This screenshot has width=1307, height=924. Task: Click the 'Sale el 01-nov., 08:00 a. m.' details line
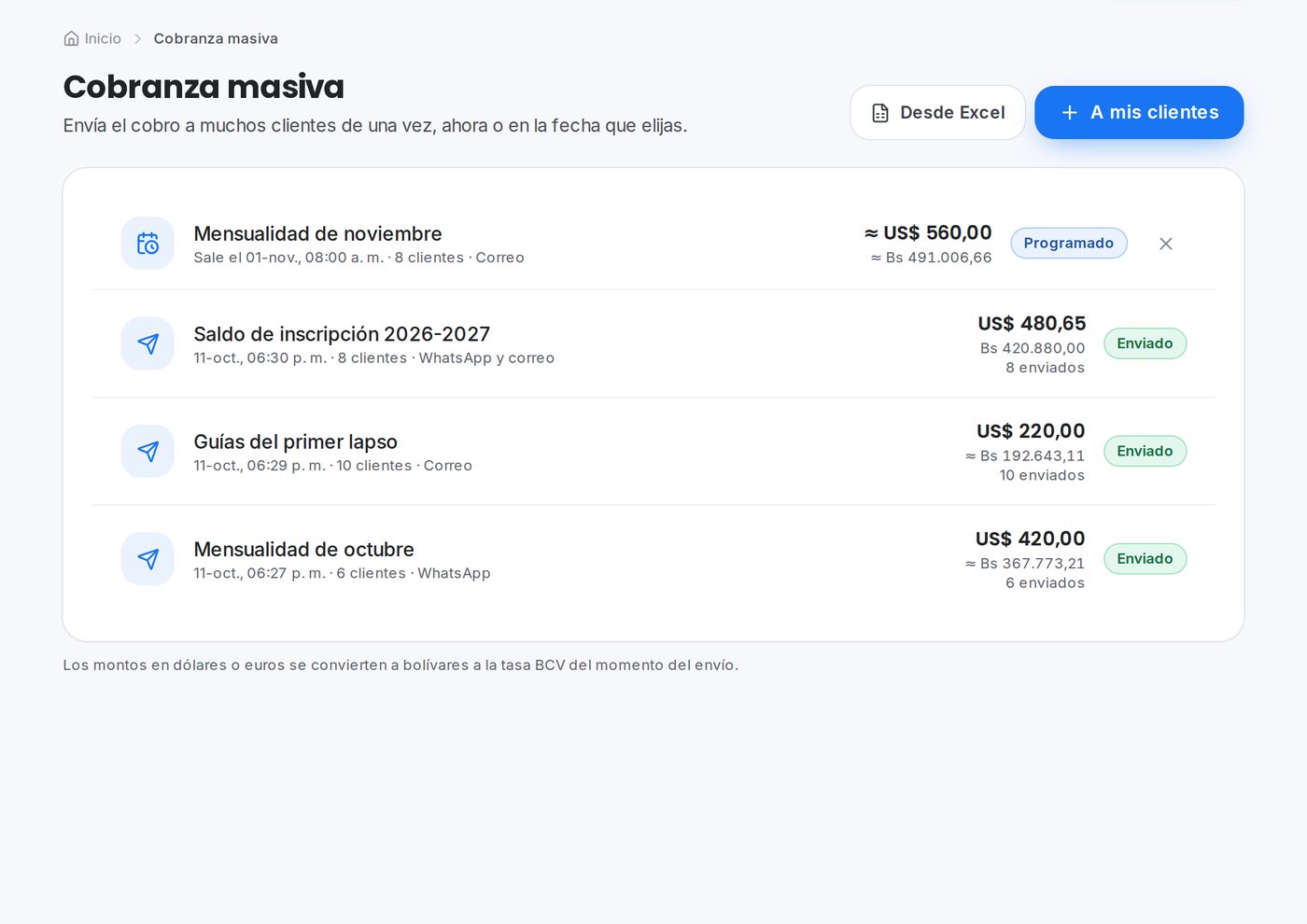tap(359, 258)
